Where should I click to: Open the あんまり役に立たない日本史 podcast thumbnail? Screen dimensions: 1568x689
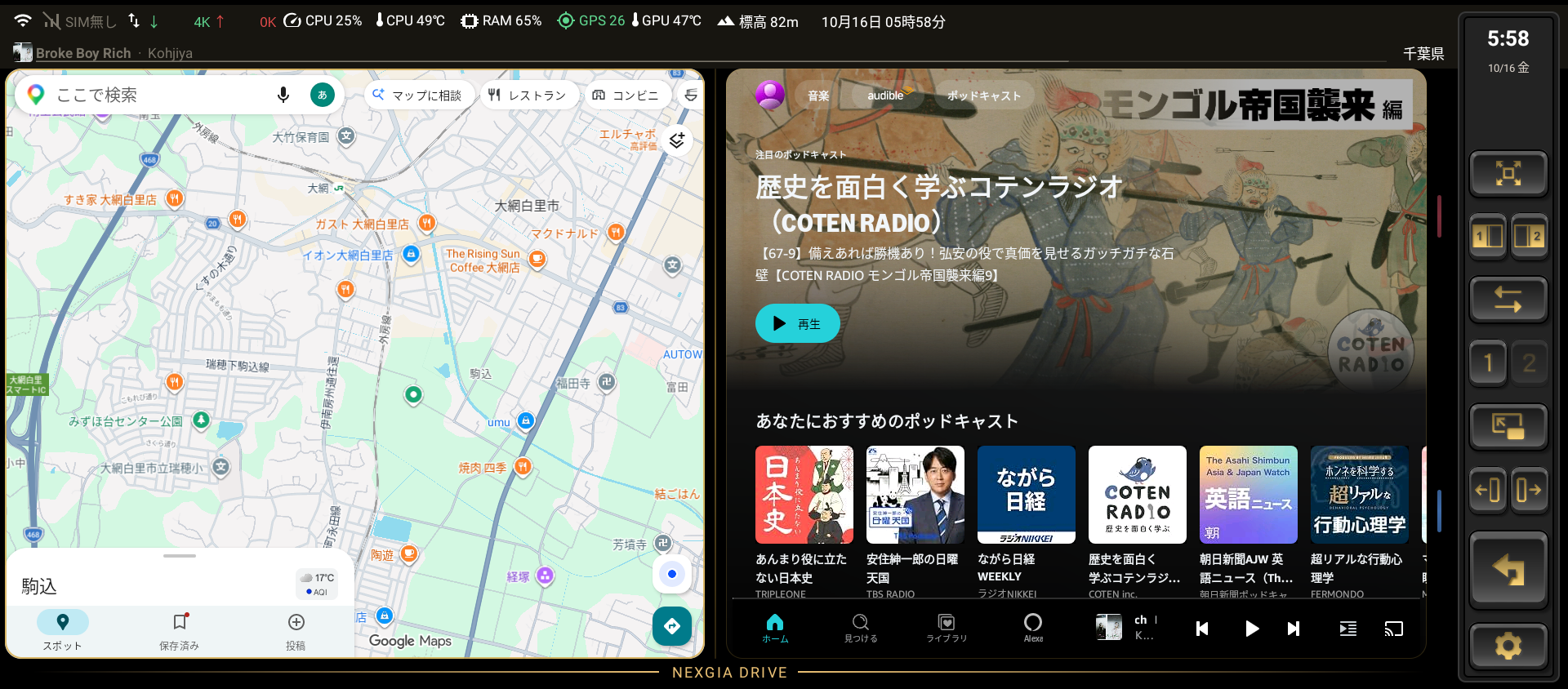(804, 495)
